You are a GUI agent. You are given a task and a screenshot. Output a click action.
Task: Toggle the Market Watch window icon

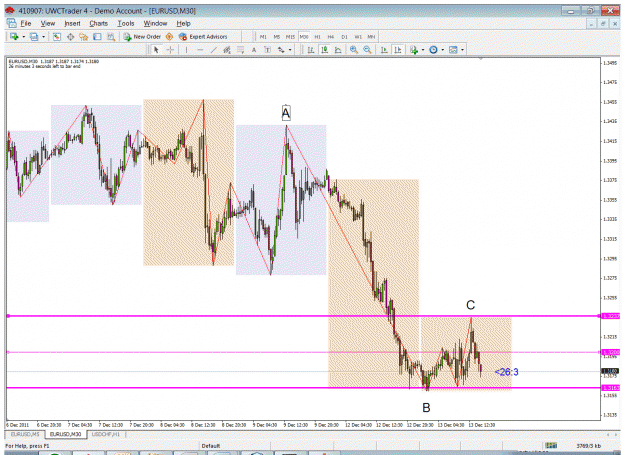[x=57, y=37]
